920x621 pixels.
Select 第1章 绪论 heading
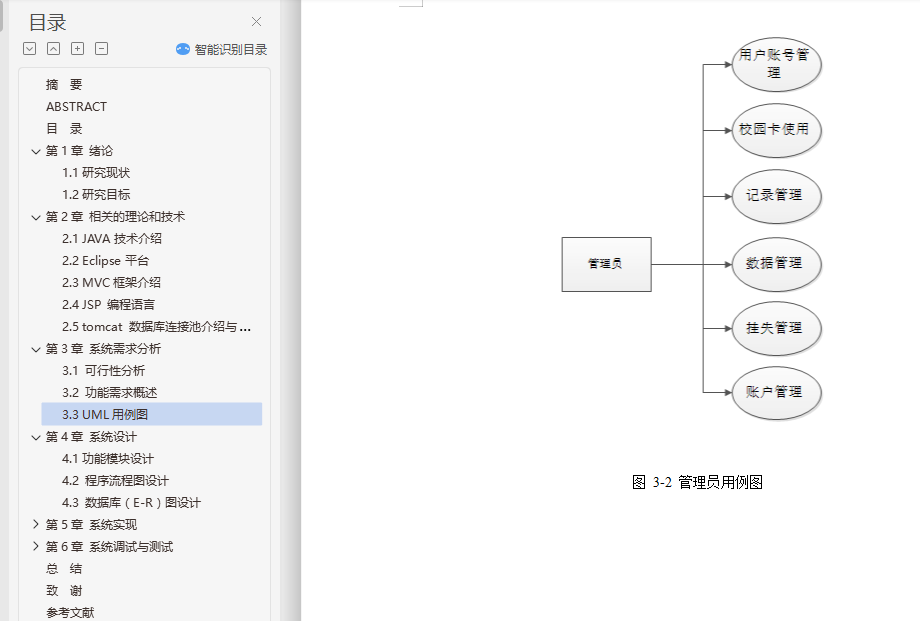[x=79, y=151]
